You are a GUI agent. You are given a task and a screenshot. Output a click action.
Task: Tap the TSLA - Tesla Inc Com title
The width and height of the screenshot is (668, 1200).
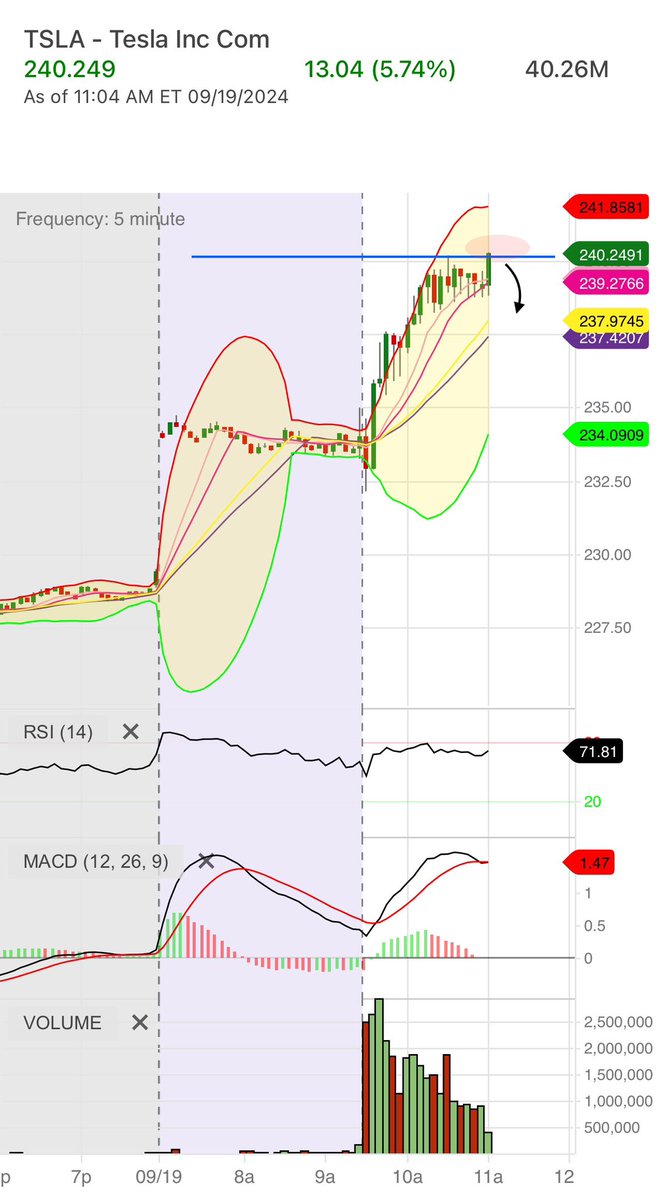pyautogui.click(x=146, y=40)
